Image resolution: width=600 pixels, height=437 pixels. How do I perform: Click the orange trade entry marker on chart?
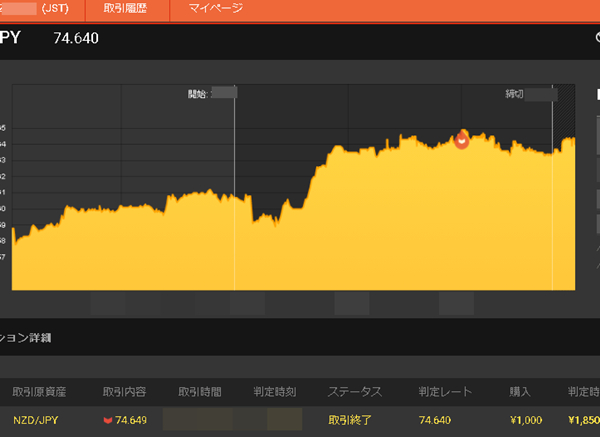pyautogui.click(x=461, y=140)
